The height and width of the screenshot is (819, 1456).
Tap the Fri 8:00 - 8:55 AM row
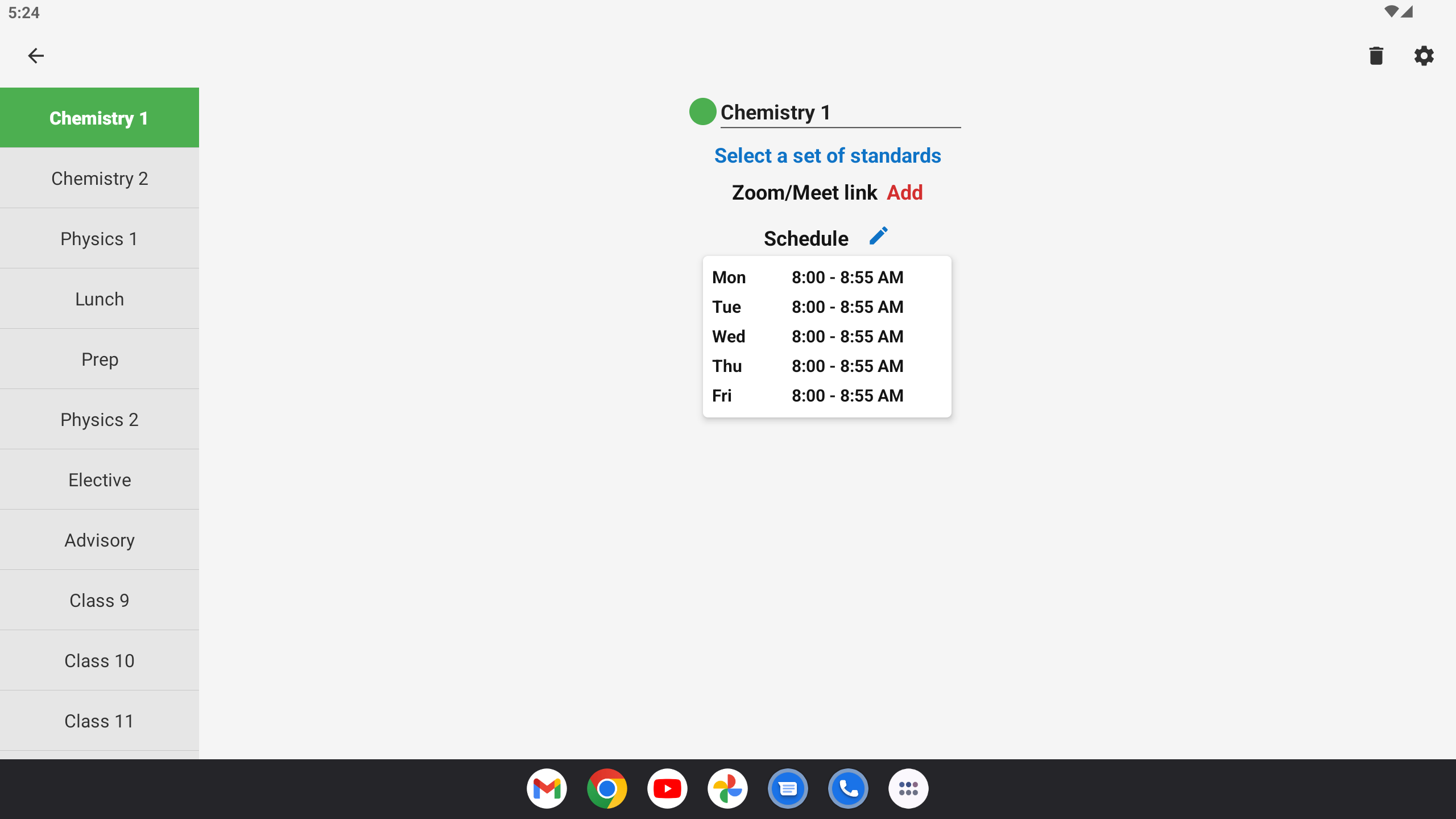point(827,396)
